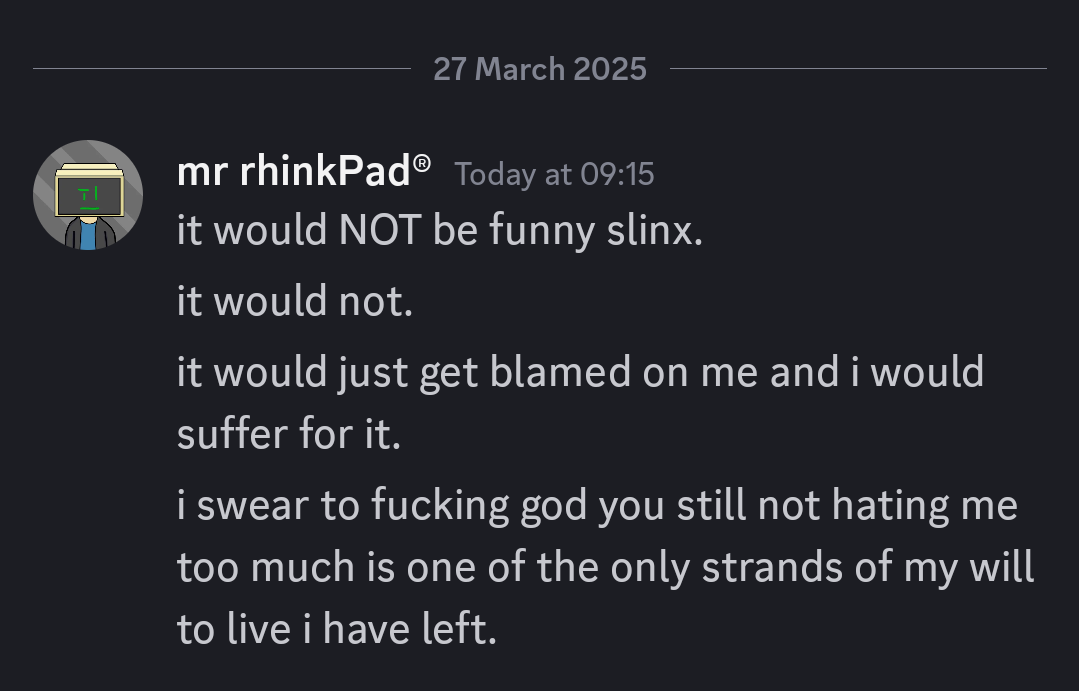
Task: Click the divider line left of the date
Action: coord(222,69)
